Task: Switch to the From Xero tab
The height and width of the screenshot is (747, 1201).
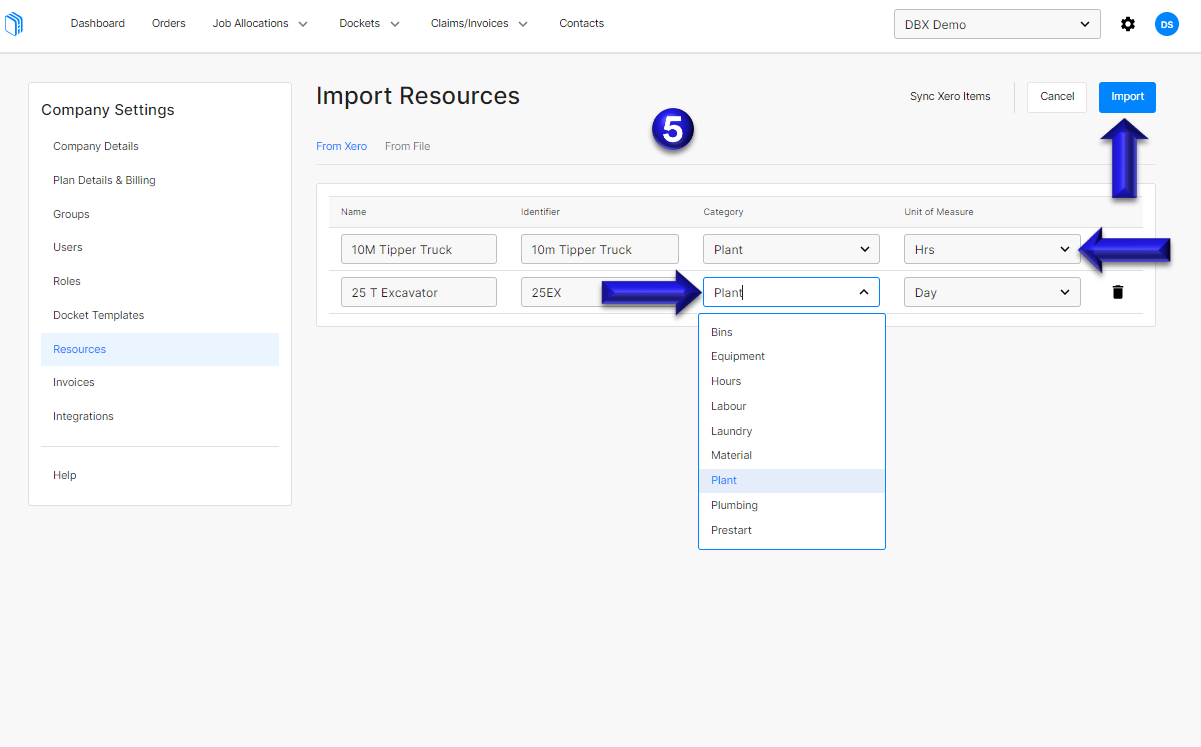Action: 342,145
